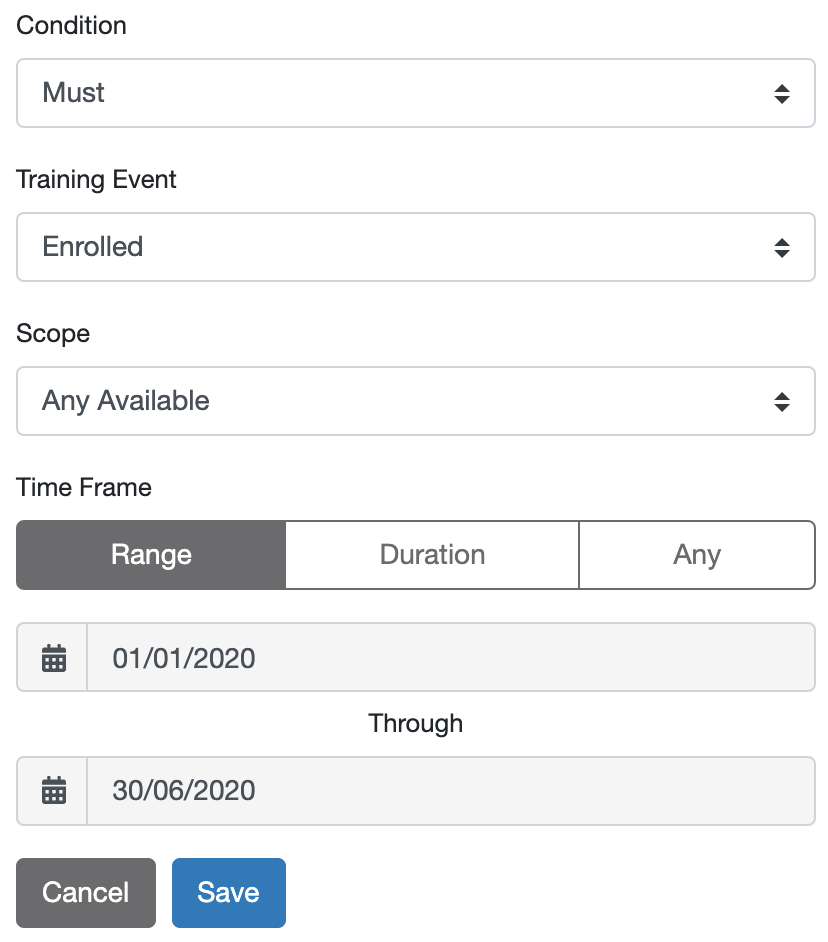This screenshot has height=942, width=828.
Task: Switch Time Frame to Any
Action: click(x=697, y=555)
